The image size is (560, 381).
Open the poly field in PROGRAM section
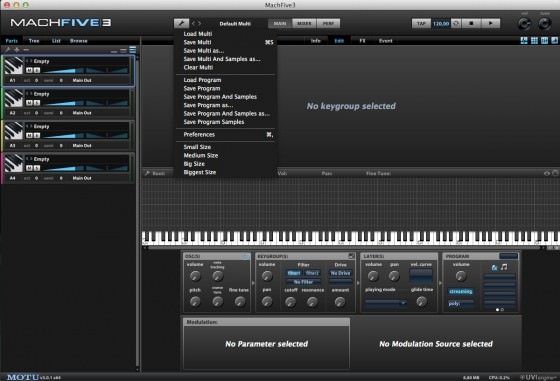[x=461, y=304]
